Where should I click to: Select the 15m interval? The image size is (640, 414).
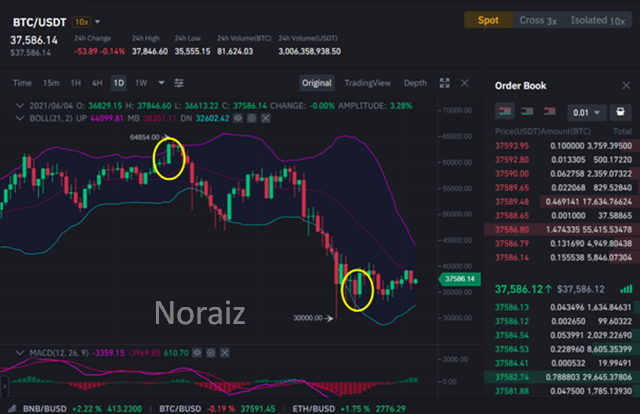click(51, 83)
